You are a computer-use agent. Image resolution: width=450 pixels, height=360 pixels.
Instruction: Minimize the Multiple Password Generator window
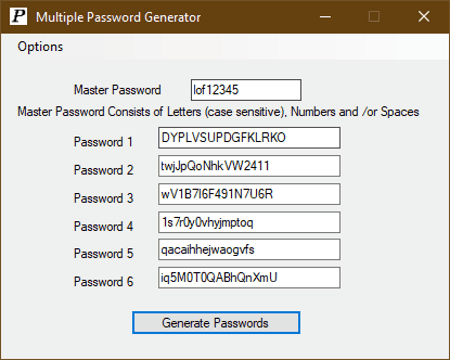(325, 16)
